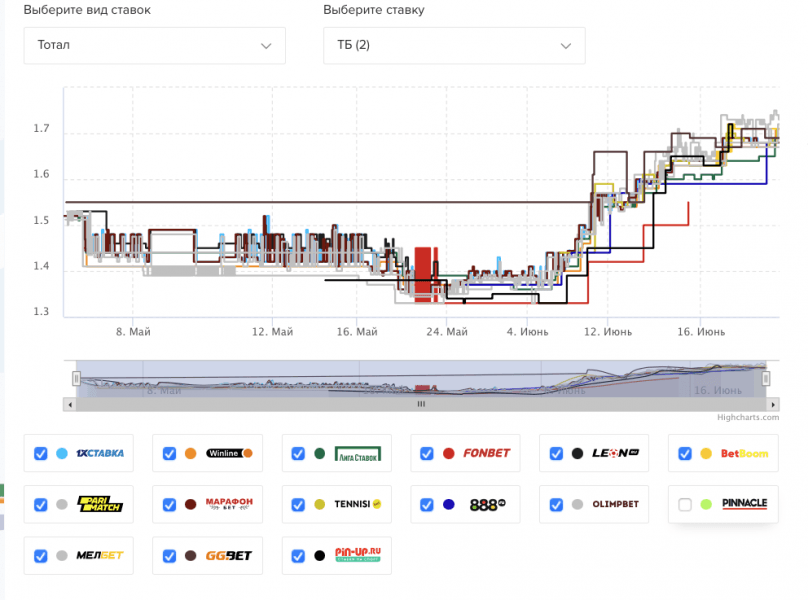
Task: Click the yellow-green Pinnacle color dot
Action: (x=706, y=504)
